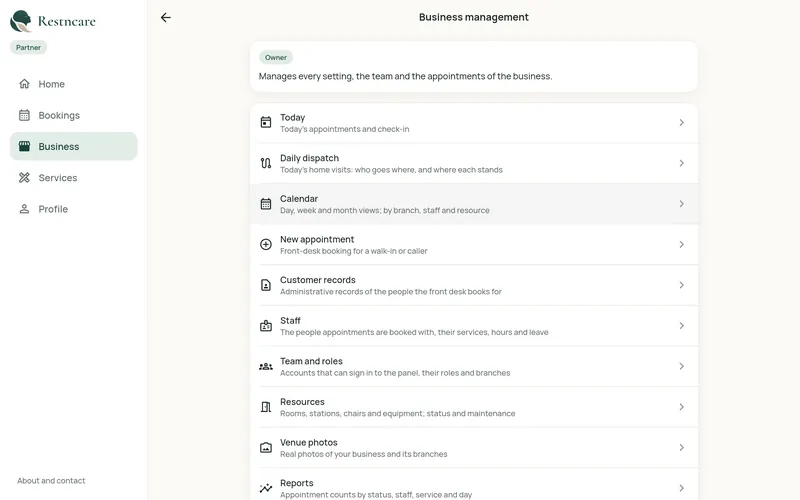Image resolution: width=800 pixels, height=500 pixels.
Task: Open Today via its chevron
Action: [x=682, y=122]
